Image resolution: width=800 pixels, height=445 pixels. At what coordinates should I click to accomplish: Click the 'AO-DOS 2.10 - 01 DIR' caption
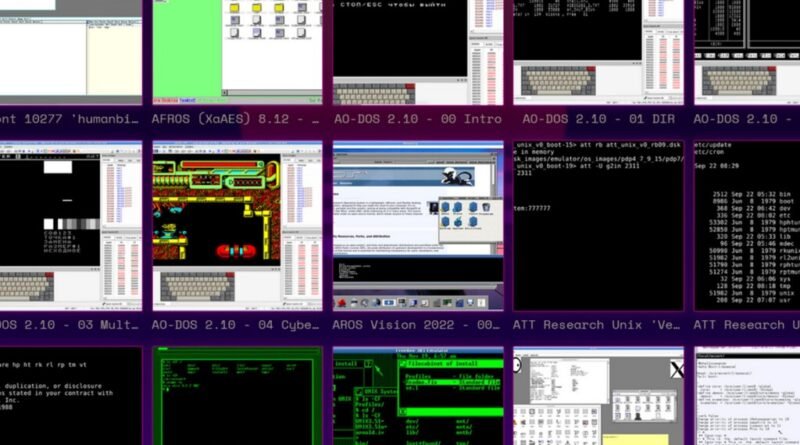598,119
